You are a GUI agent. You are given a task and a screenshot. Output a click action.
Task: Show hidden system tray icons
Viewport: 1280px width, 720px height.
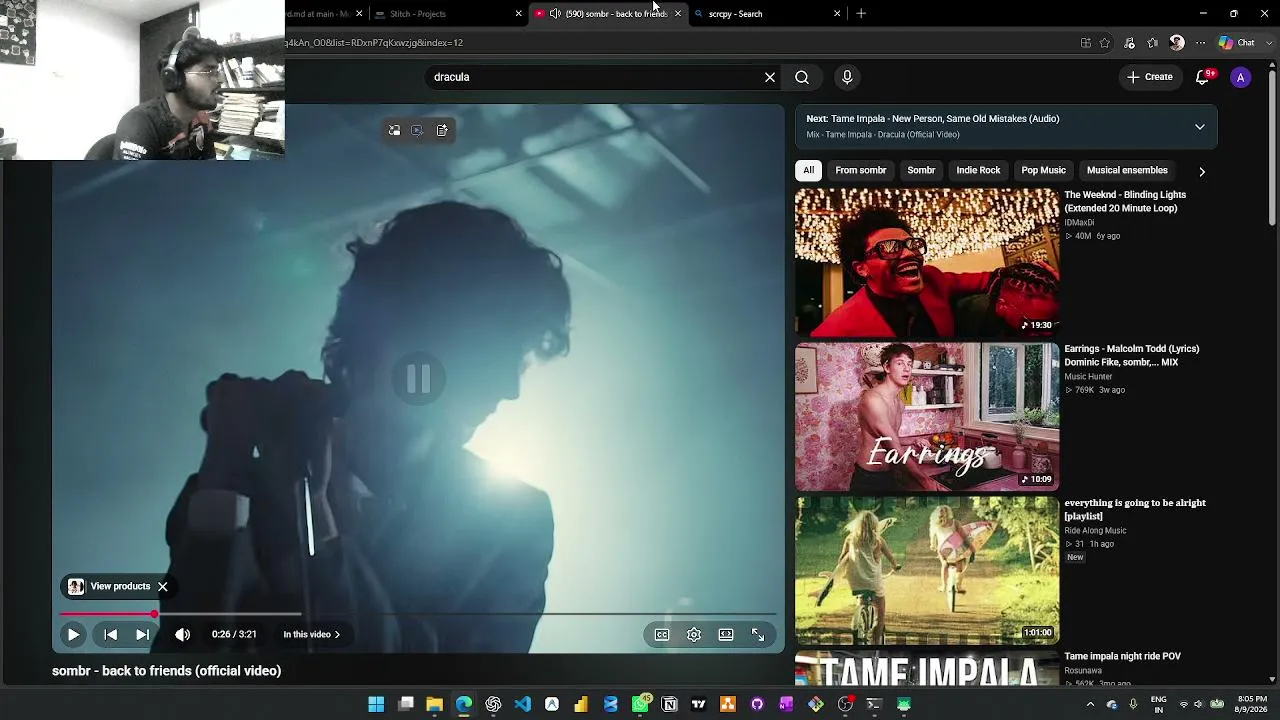point(1090,704)
